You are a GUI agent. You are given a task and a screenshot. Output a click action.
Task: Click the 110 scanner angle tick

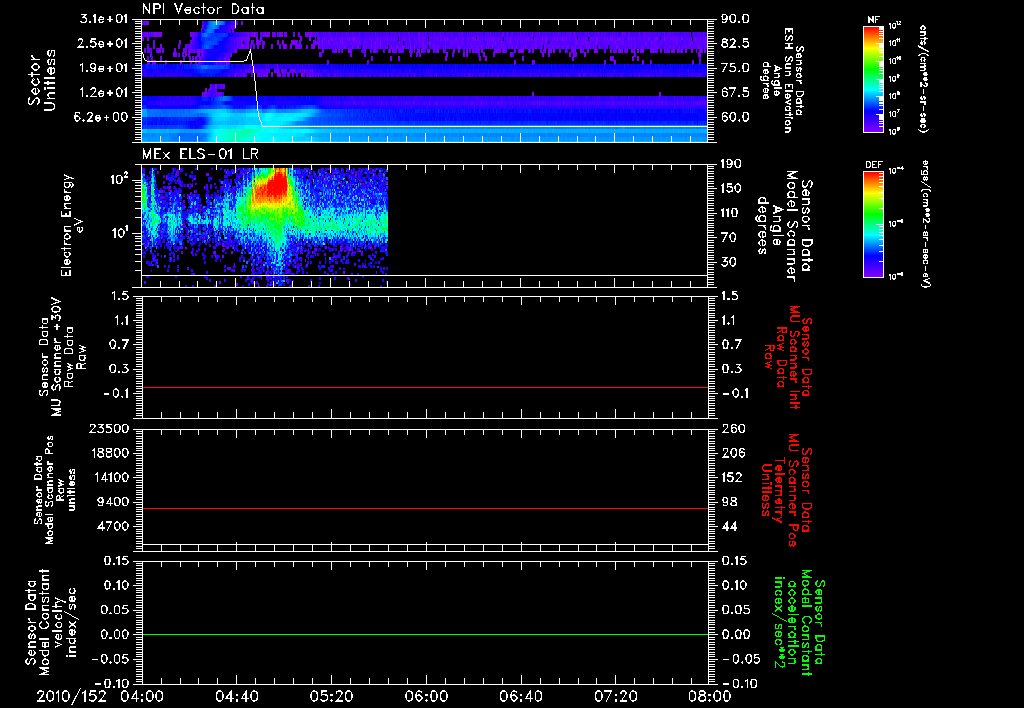click(731, 213)
